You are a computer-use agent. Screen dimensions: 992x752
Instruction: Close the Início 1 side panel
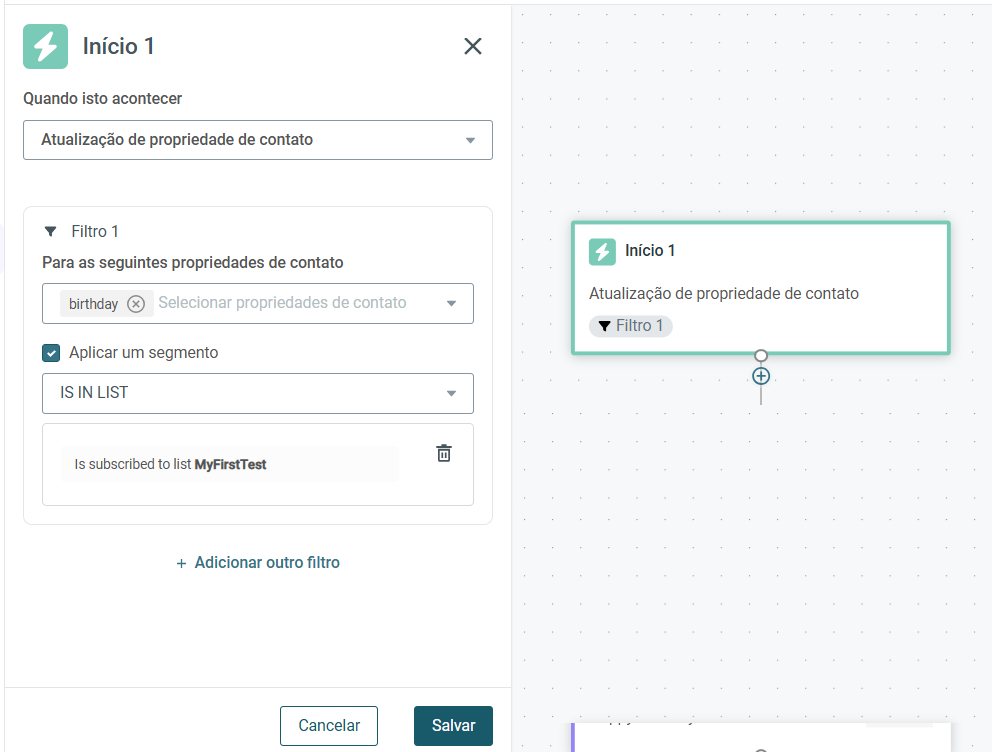473,46
